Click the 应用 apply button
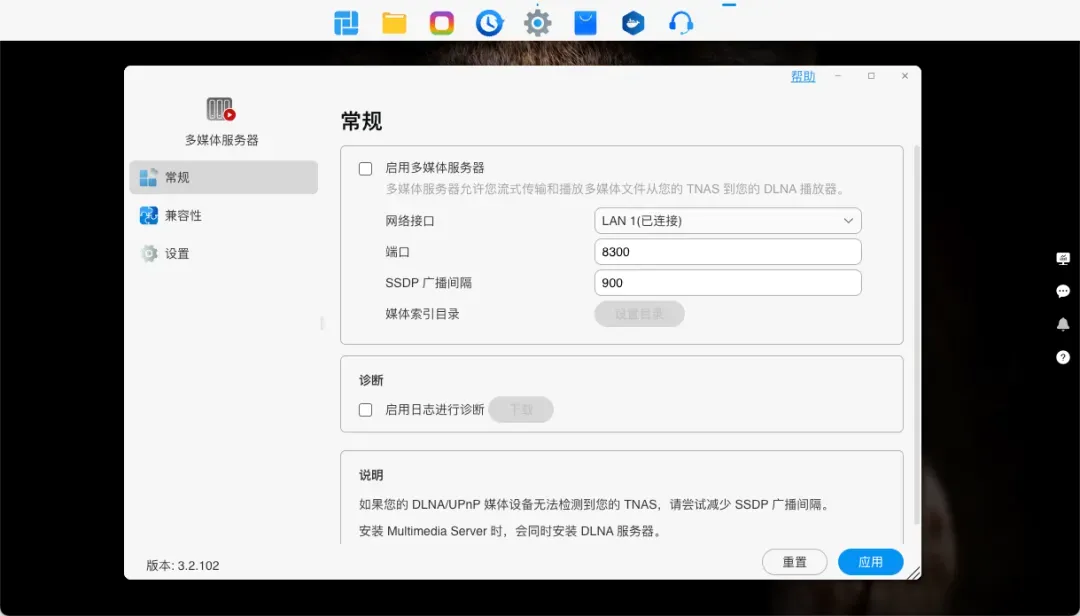The height and width of the screenshot is (616, 1080). click(870, 562)
